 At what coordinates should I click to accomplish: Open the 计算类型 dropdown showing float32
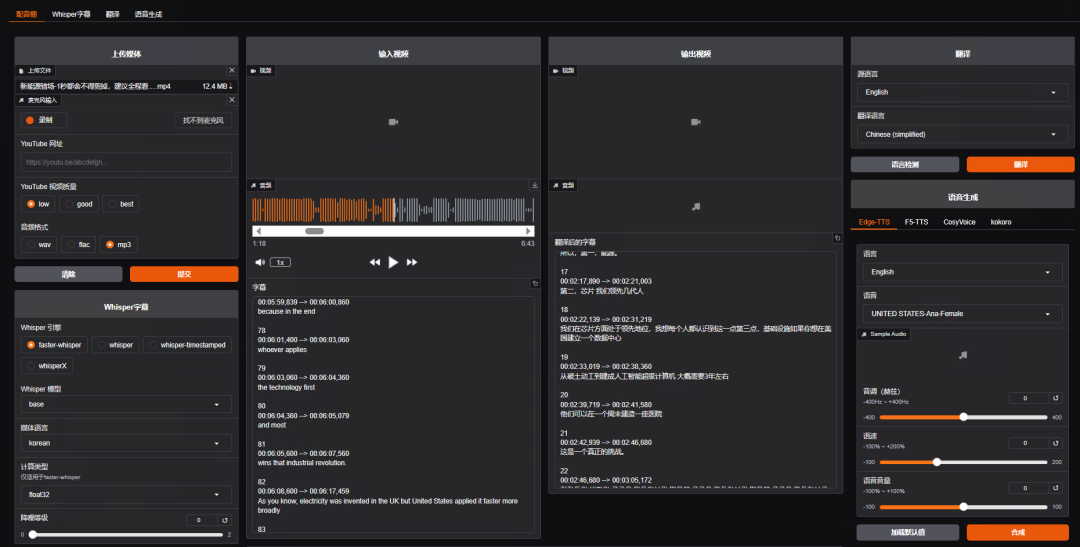[126, 495]
